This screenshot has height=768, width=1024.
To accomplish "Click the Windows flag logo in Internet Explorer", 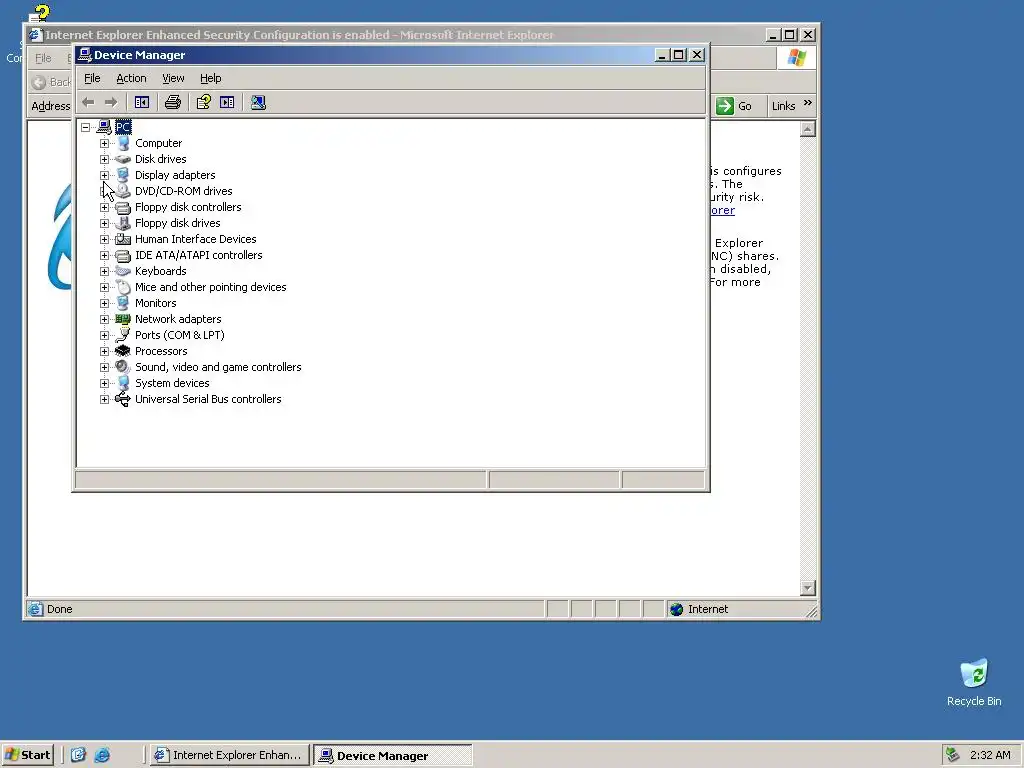I will [x=796, y=58].
